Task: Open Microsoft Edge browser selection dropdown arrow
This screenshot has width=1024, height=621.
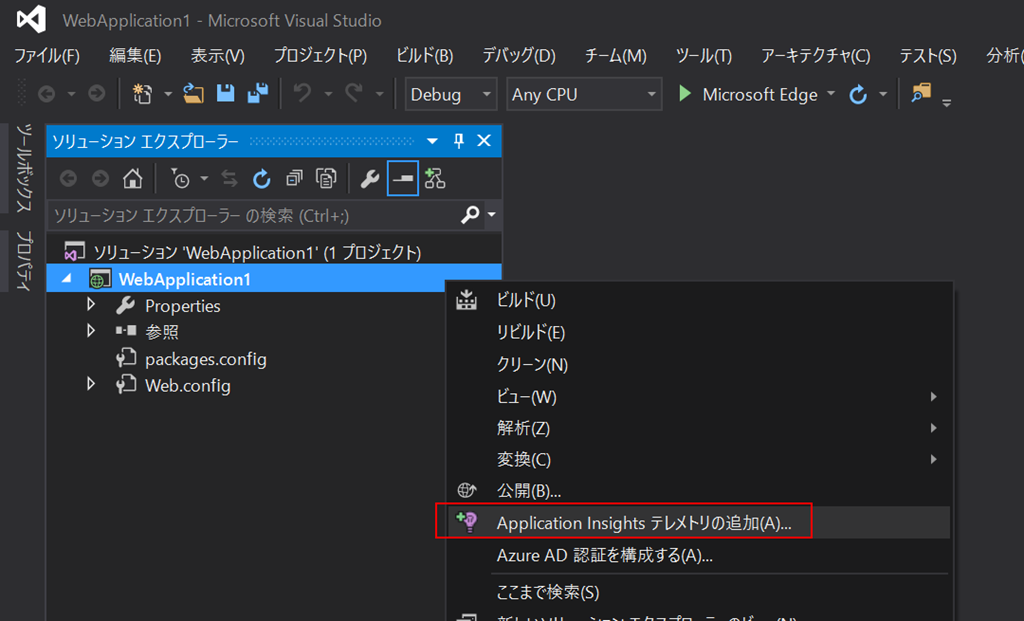Action: point(831,94)
